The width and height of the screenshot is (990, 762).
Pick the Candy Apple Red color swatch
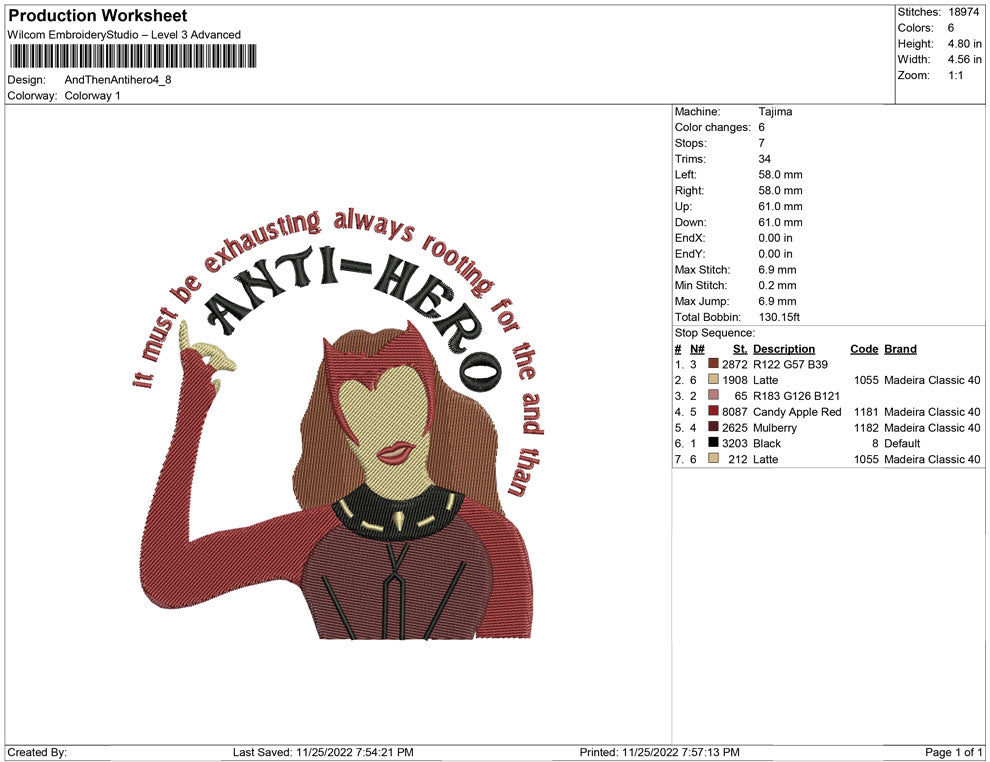(x=713, y=412)
